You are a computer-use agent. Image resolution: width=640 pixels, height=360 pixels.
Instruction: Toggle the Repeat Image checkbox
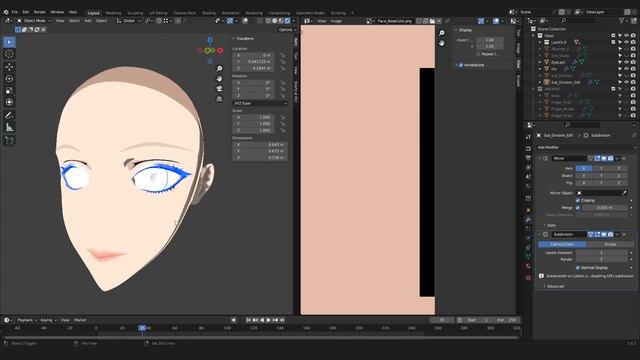click(478, 54)
